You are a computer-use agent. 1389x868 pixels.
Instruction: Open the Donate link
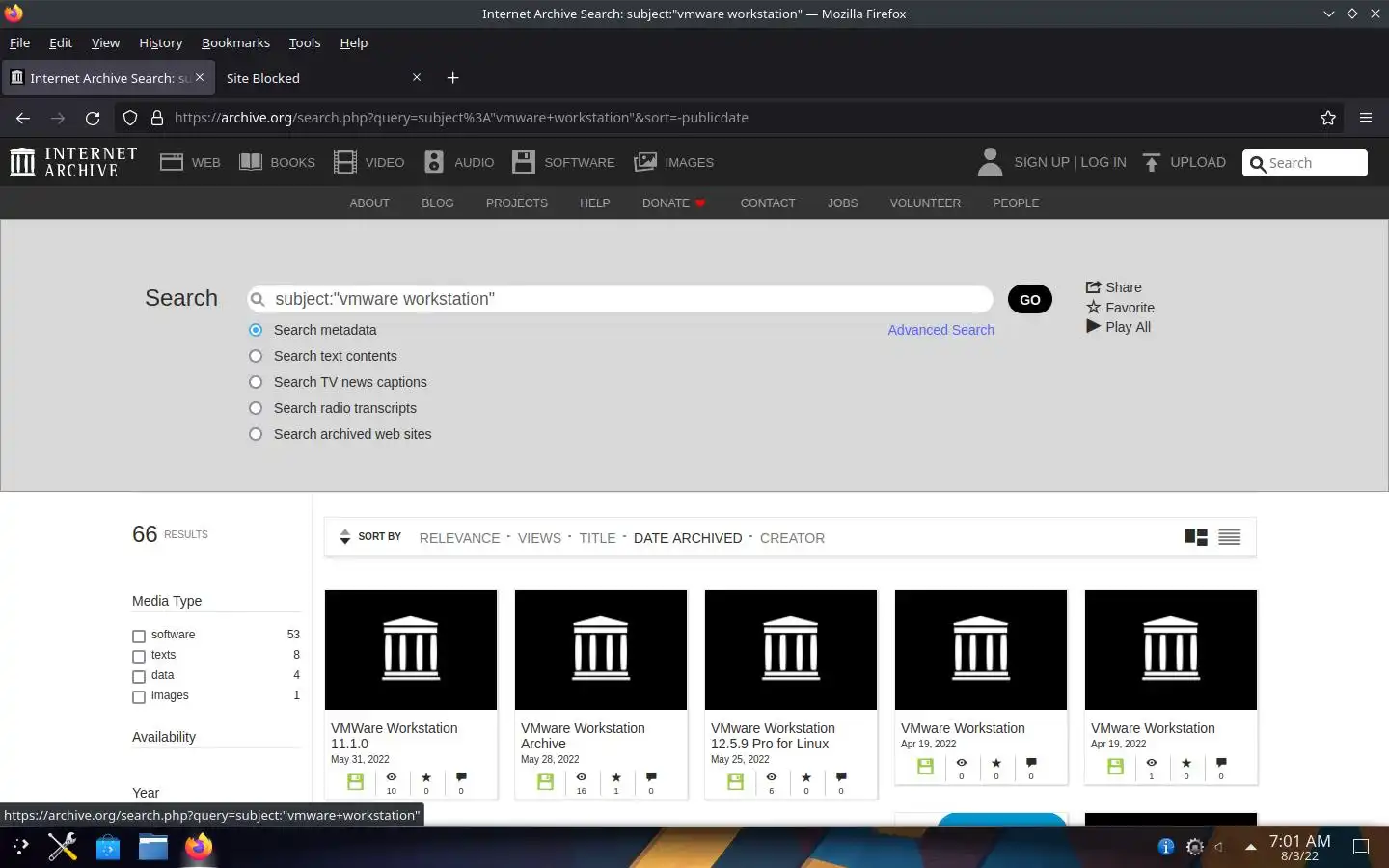pyautogui.click(x=673, y=203)
